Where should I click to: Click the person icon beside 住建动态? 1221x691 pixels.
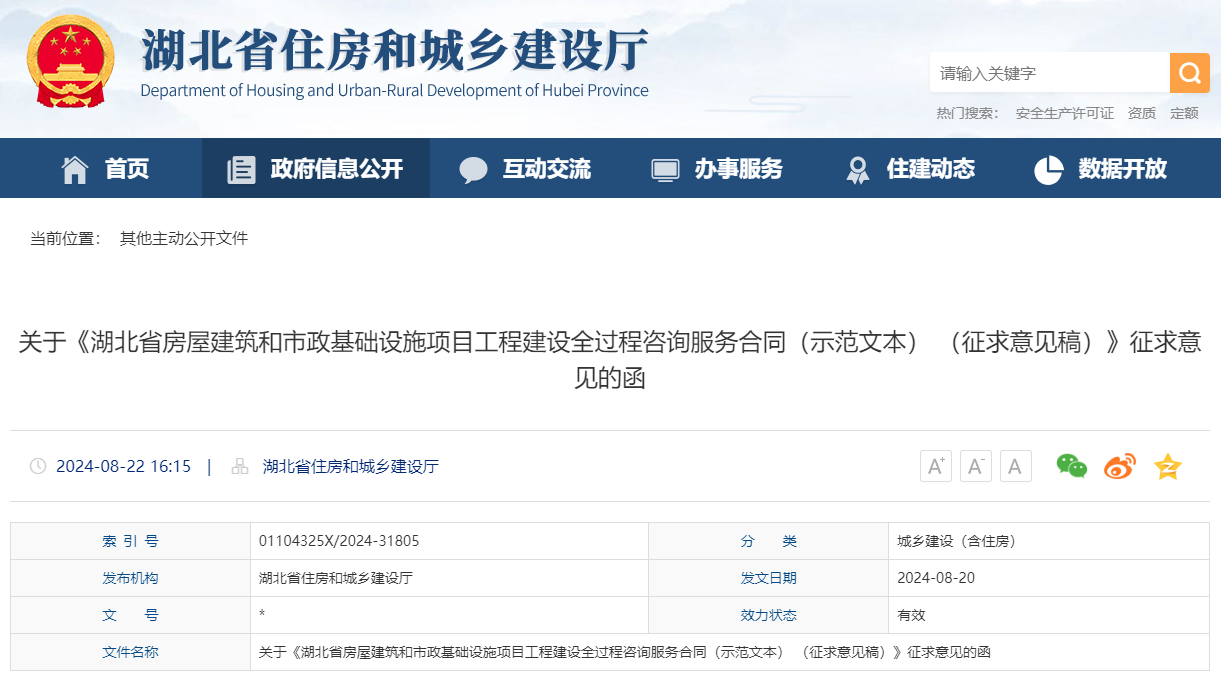click(x=857, y=168)
